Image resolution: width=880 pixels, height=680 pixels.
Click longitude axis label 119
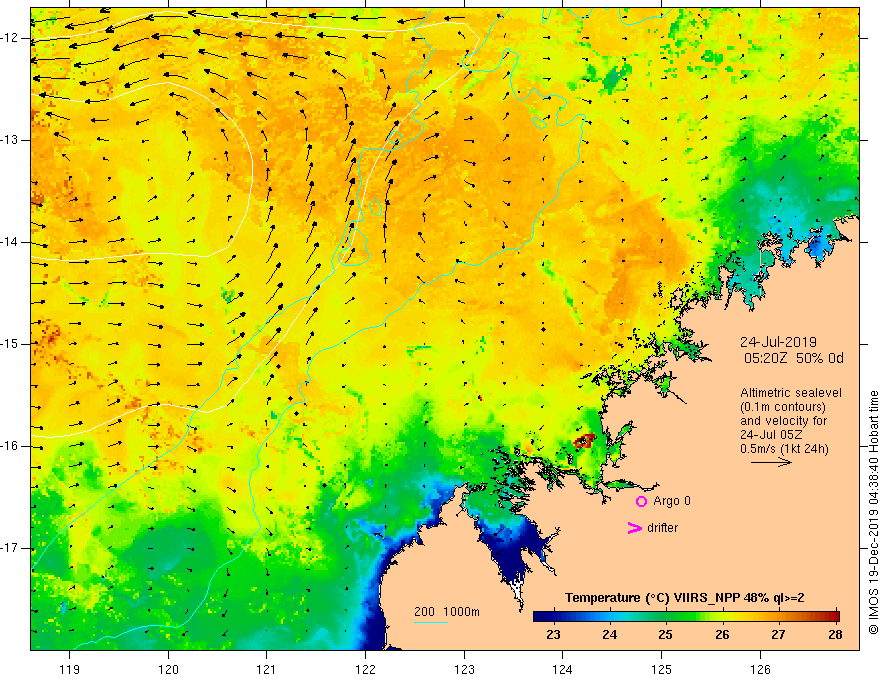point(69,669)
